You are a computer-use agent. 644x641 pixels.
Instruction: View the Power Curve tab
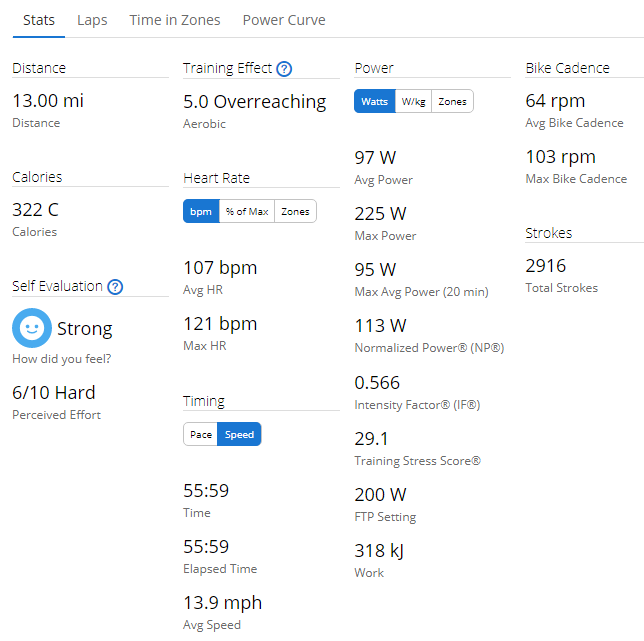284,20
